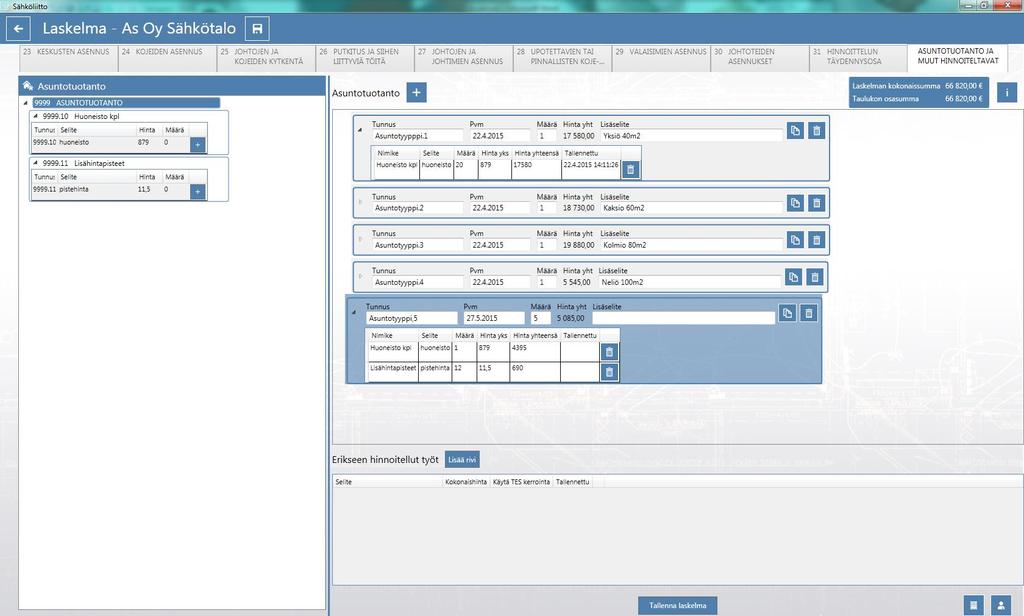Copy the Asuntotyyppi.1 entry
1024x616 pixels.
click(795, 131)
